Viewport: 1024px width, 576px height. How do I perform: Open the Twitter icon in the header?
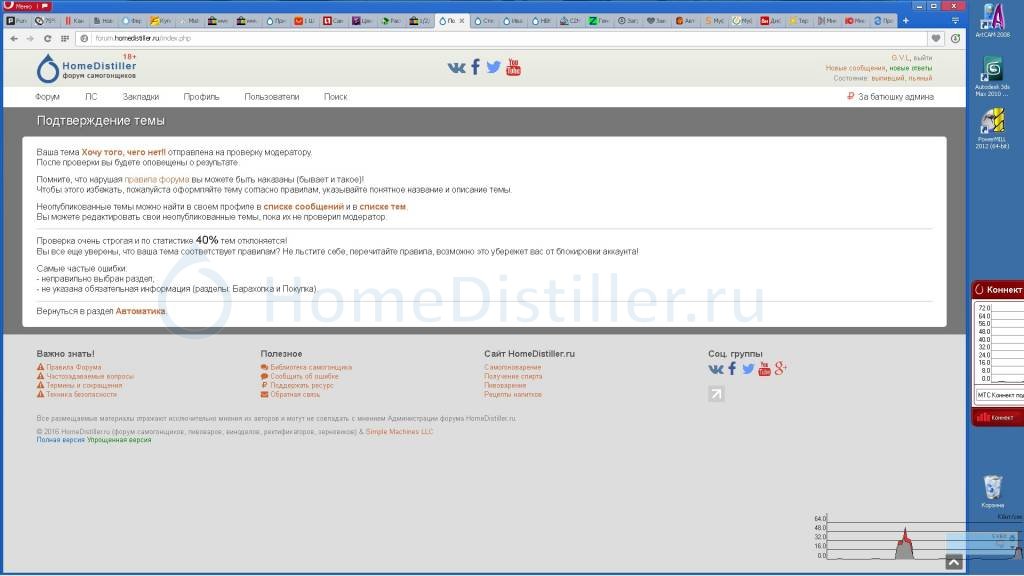click(x=494, y=67)
